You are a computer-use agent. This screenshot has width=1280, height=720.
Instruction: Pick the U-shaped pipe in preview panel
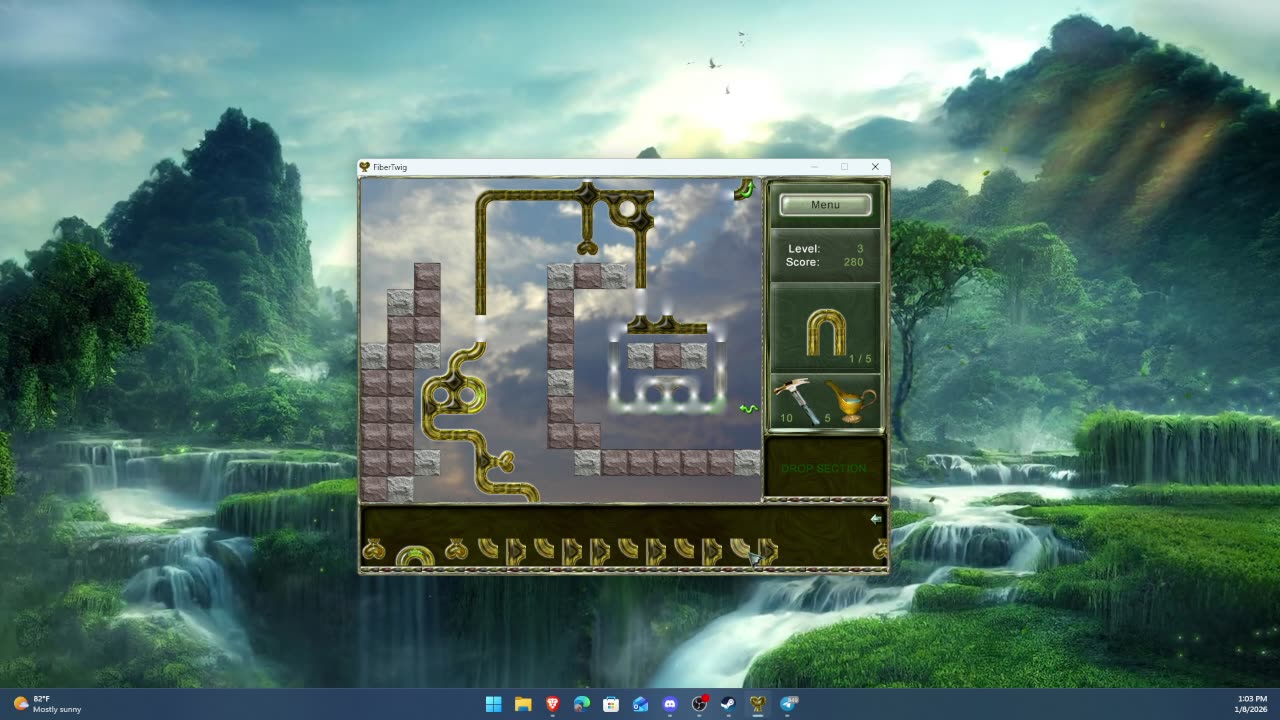click(827, 332)
